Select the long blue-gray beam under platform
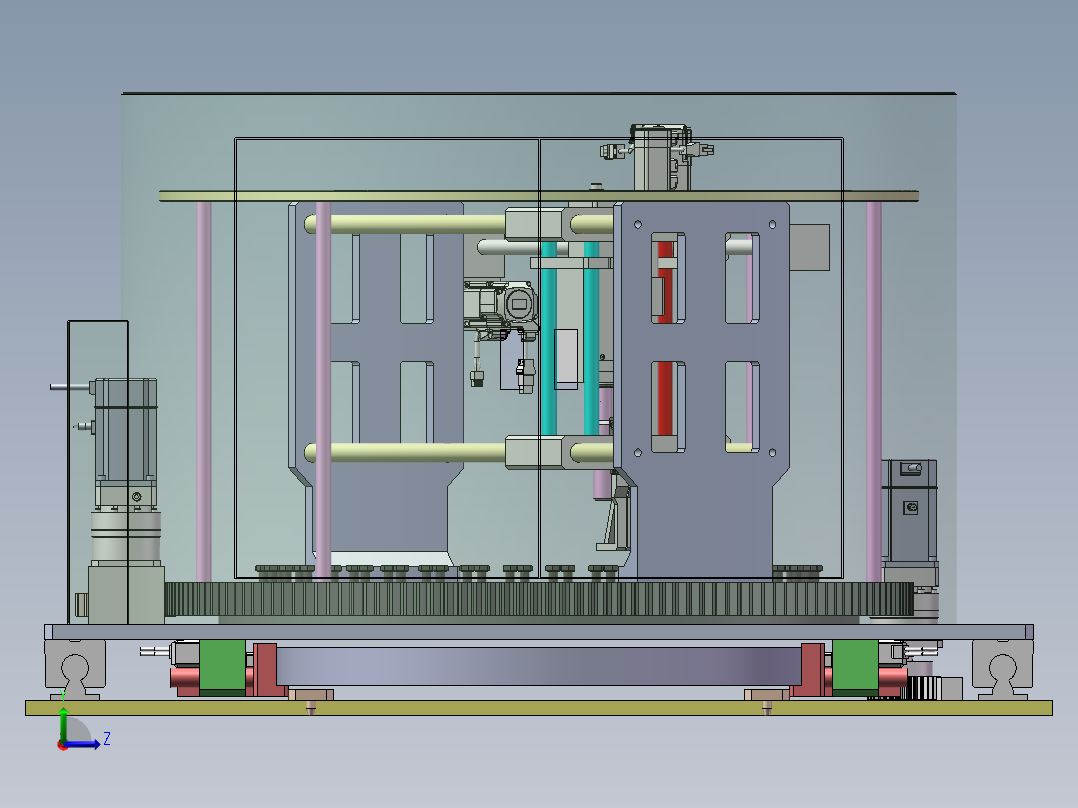1078x808 pixels. point(538,666)
